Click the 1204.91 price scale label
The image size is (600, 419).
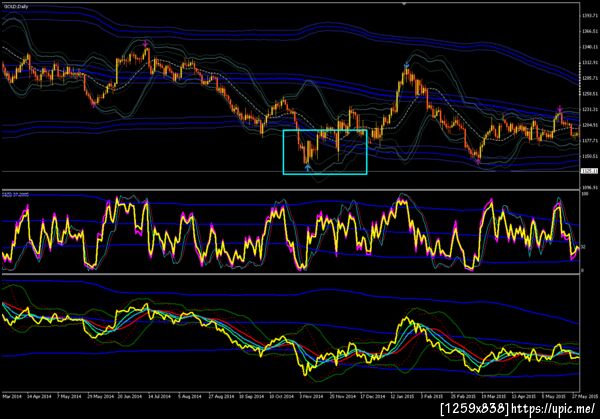[590, 125]
